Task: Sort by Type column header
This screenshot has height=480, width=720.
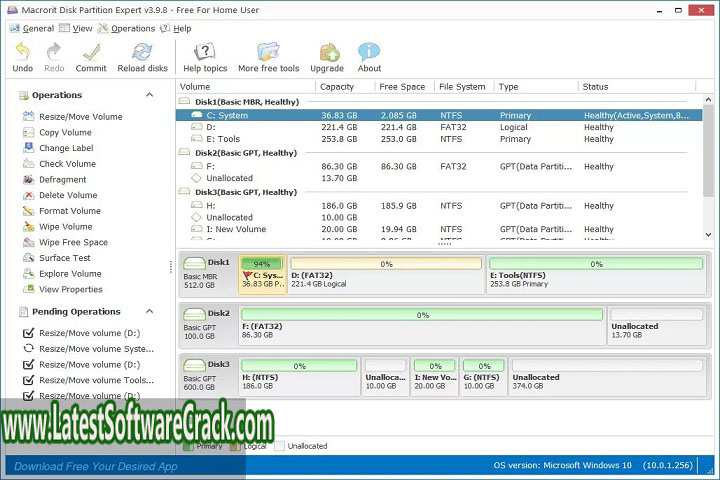Action: [536, 86]
